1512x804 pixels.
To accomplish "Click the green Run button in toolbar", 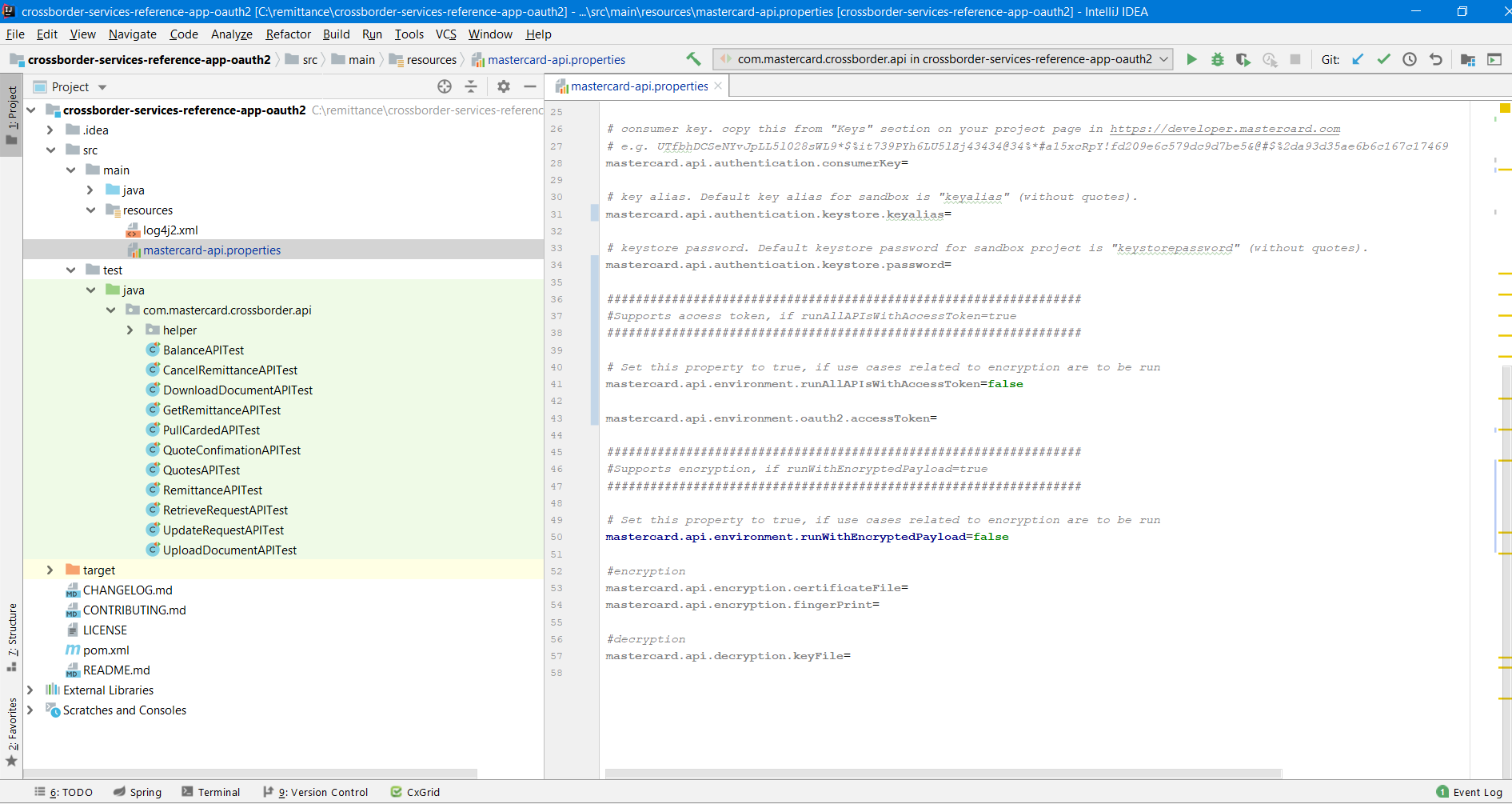I will (1191, 59).
